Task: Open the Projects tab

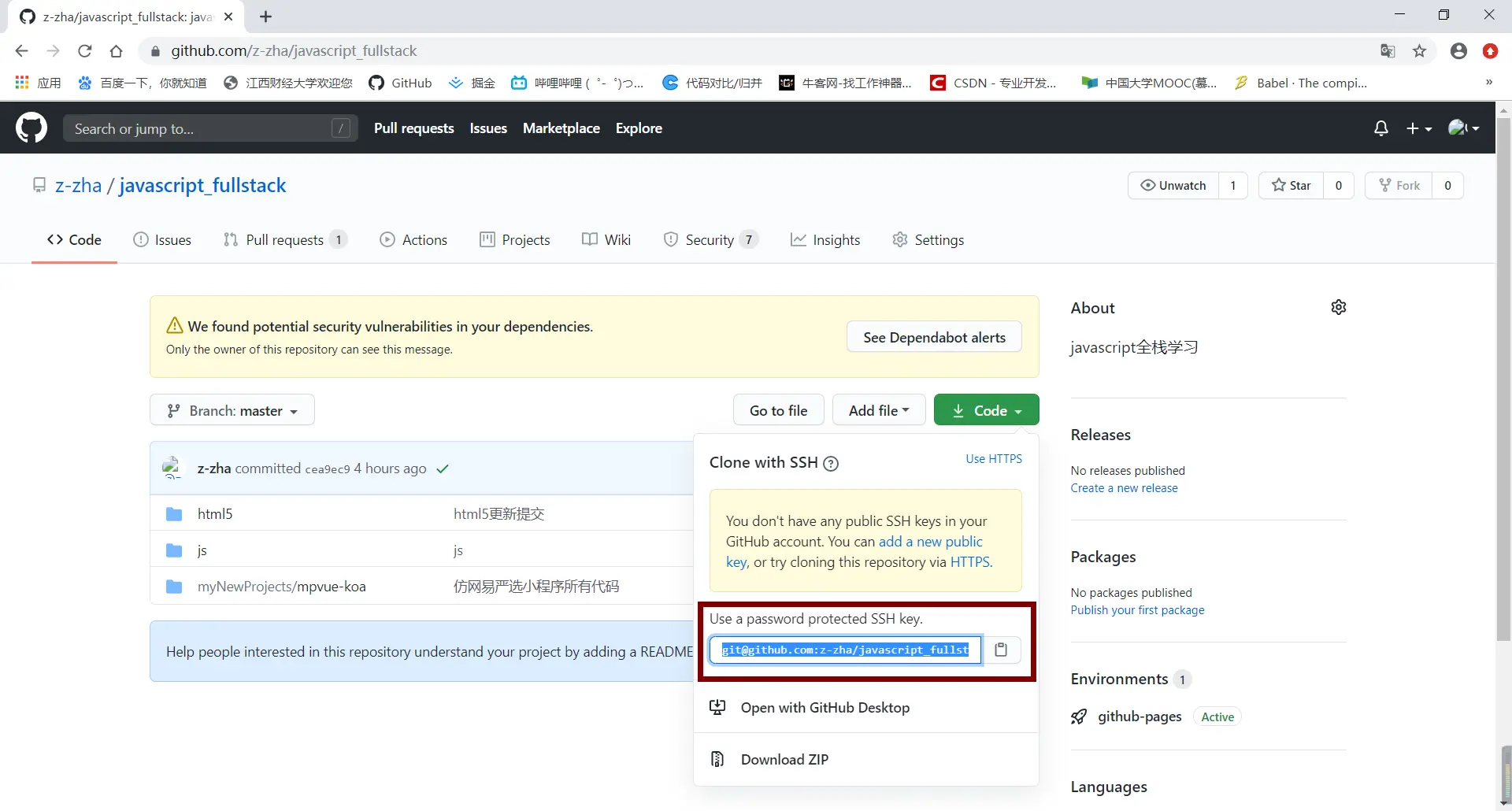Action: (x=515, y=240)
